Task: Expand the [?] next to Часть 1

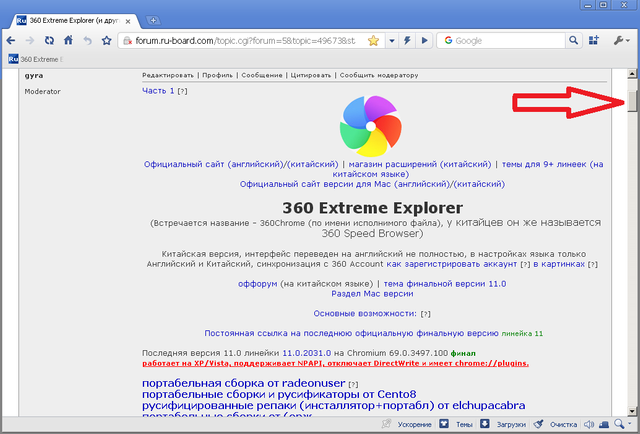Action: tap(182, 91)
